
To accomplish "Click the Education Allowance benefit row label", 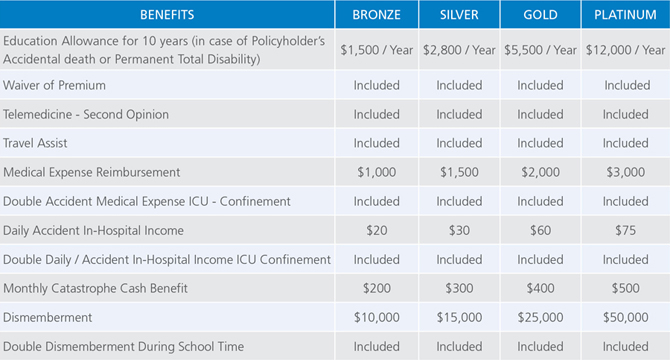I will (164, 50).
